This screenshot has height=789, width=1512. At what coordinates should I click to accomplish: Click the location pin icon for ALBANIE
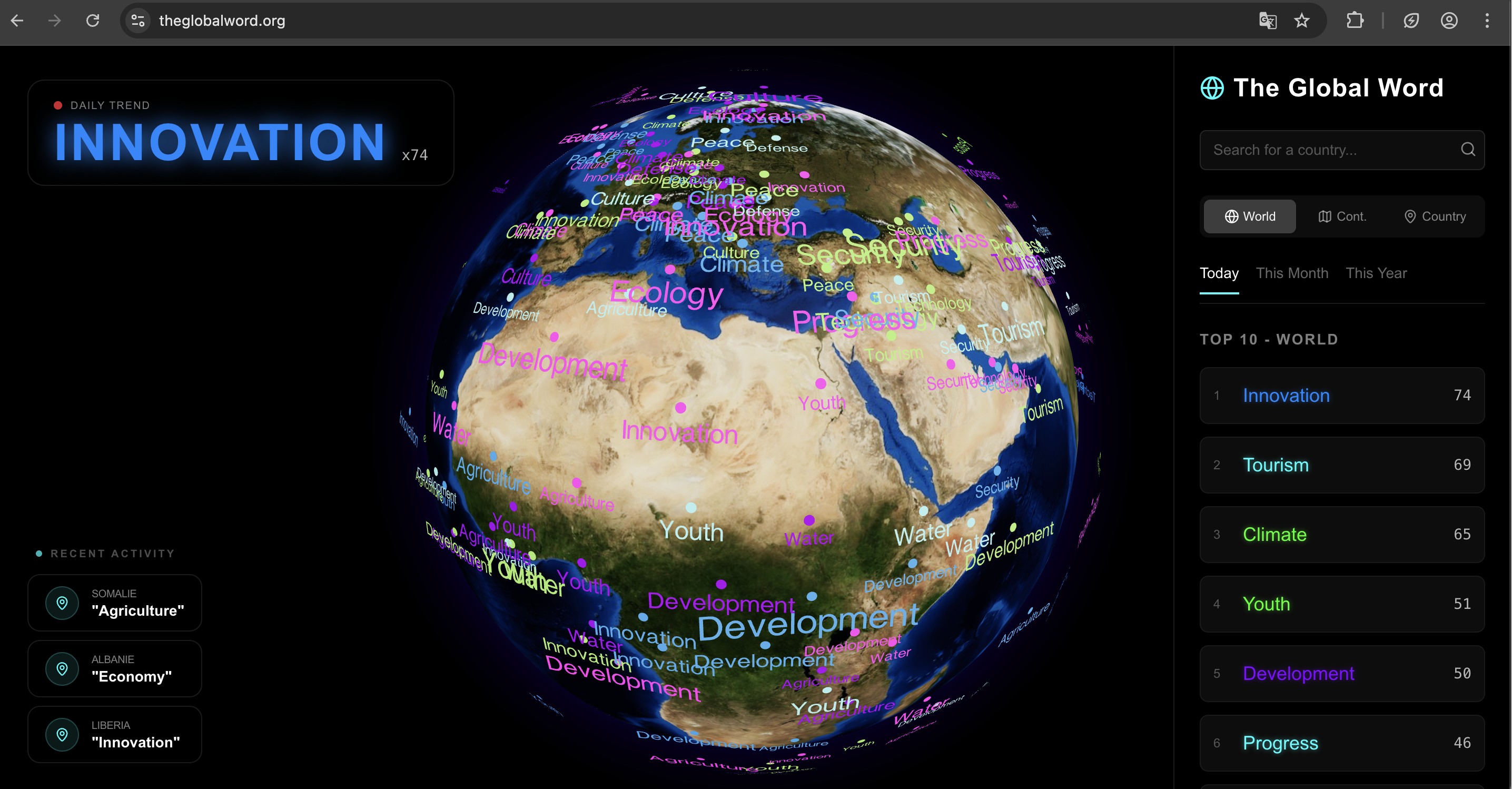click(x=61, y=668)
